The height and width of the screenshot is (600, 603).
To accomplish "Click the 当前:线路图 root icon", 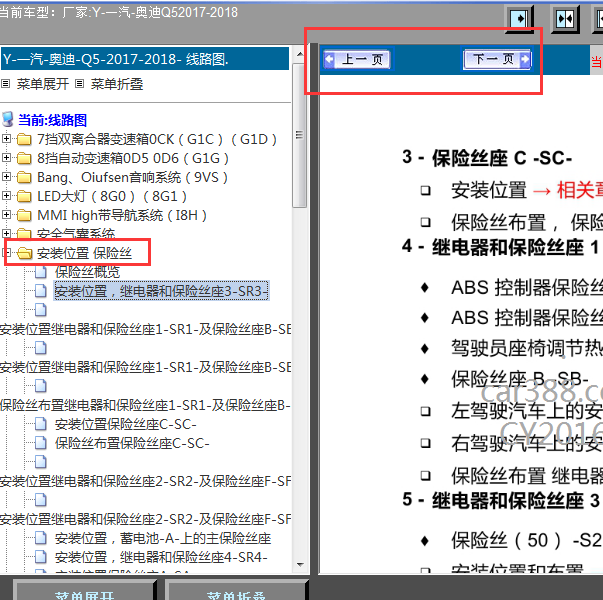I will [9, 120].
